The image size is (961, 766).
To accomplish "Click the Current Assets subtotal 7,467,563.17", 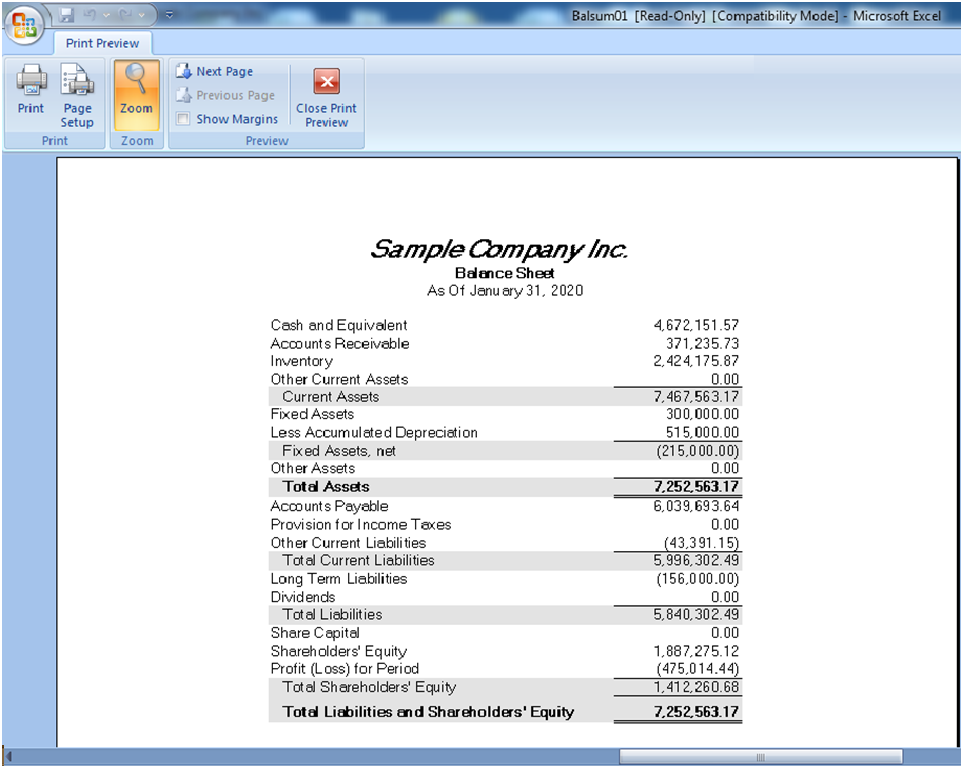I will (x=696, y=397).
